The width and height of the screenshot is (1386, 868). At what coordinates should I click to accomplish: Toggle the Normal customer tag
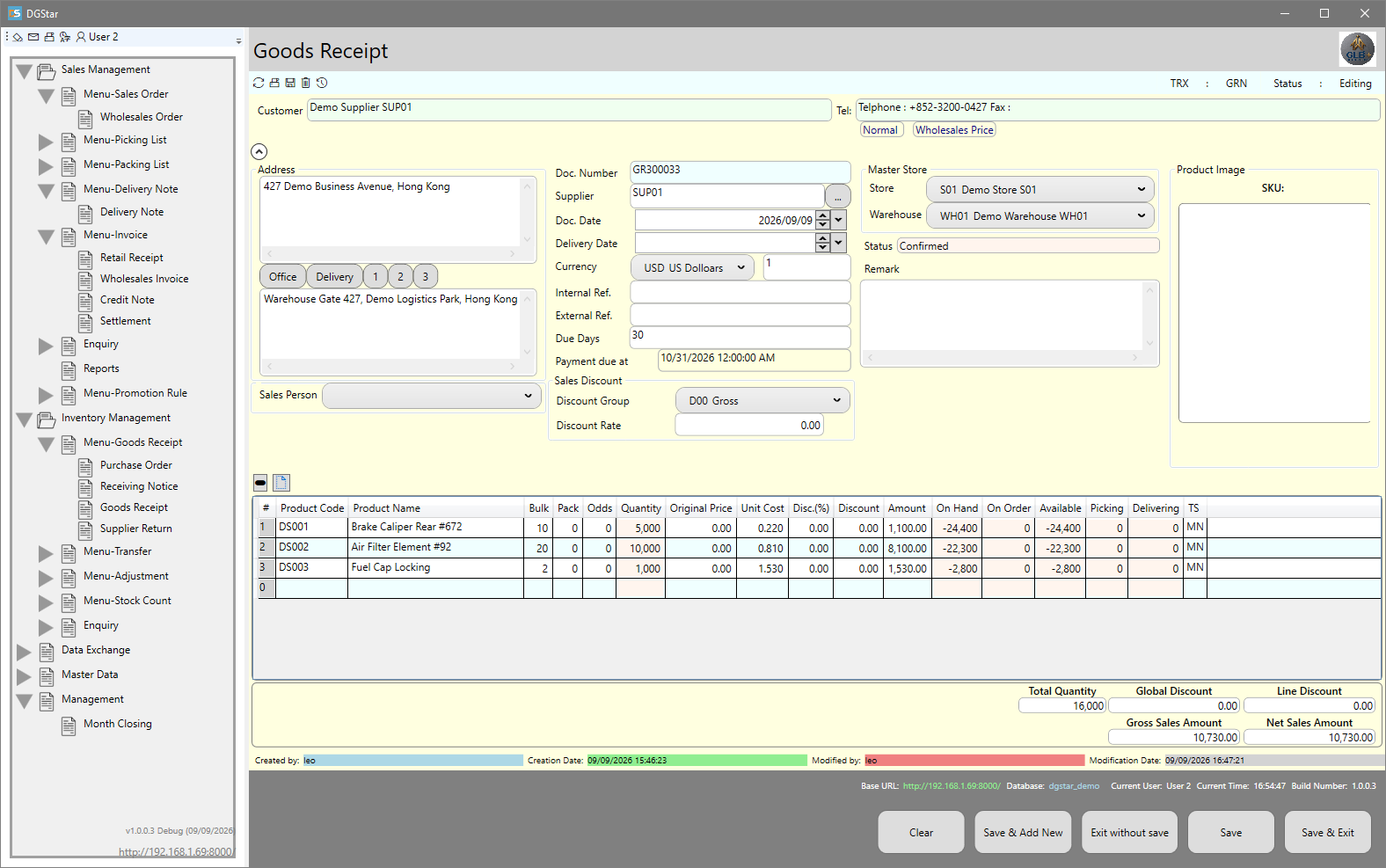tap(881, 130)
